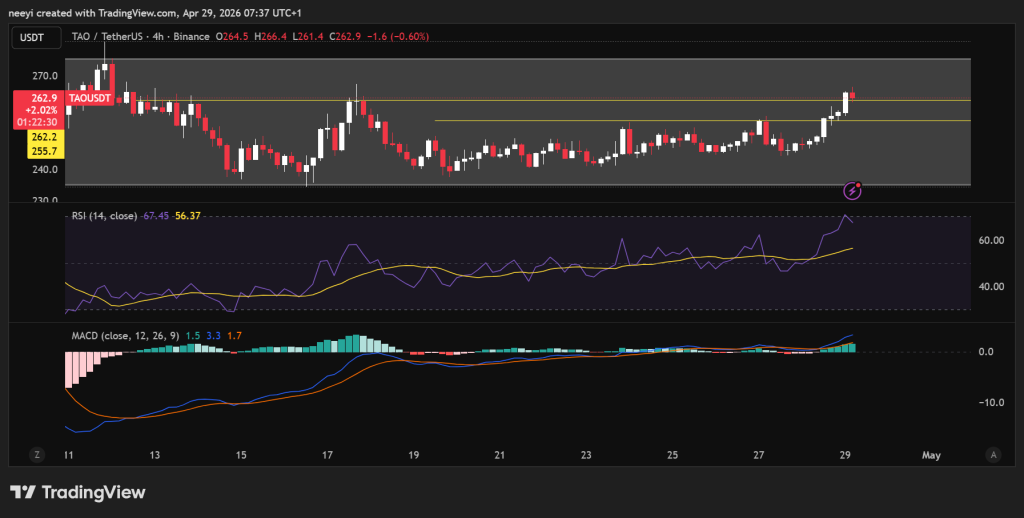1024x518 pixels.
Task: Click the yellow 262.2 price label
Action: (44, 136)
